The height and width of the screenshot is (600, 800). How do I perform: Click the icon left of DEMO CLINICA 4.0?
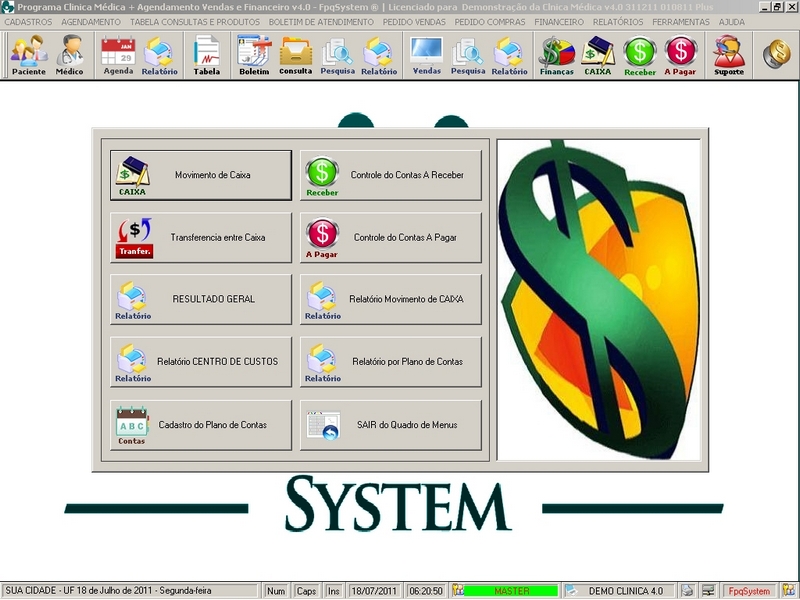[571, 591]
